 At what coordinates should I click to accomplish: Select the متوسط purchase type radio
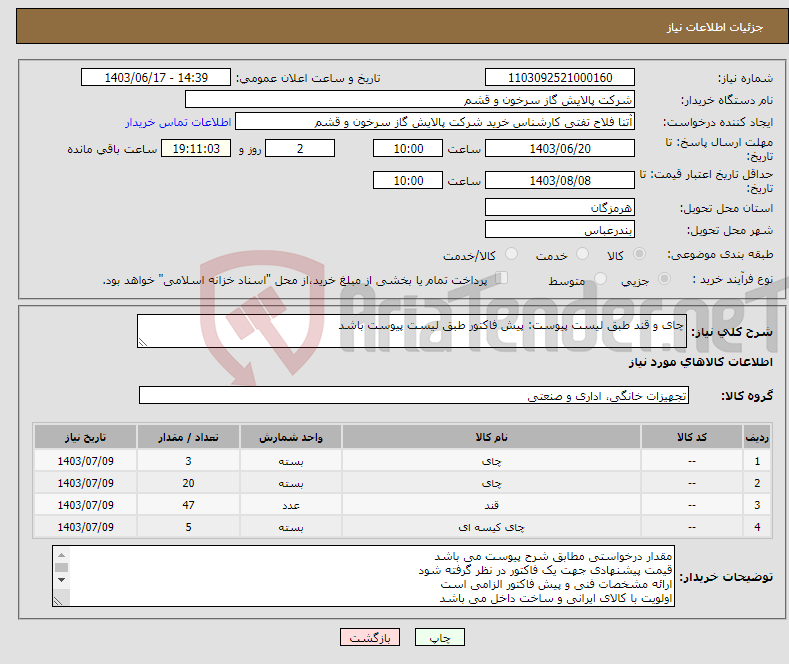click(x=600, y=279)
